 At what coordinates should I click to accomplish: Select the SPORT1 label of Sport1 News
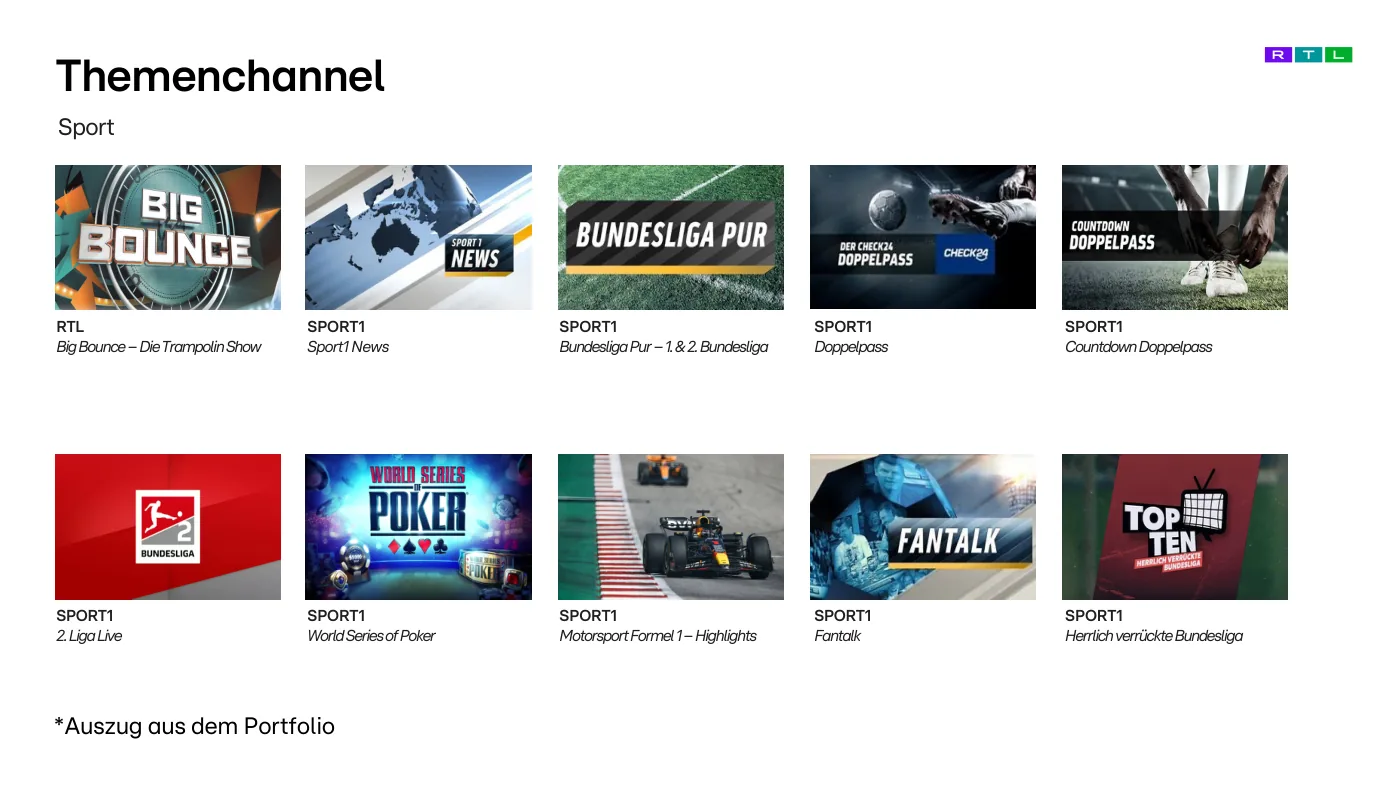click(336, 327)
